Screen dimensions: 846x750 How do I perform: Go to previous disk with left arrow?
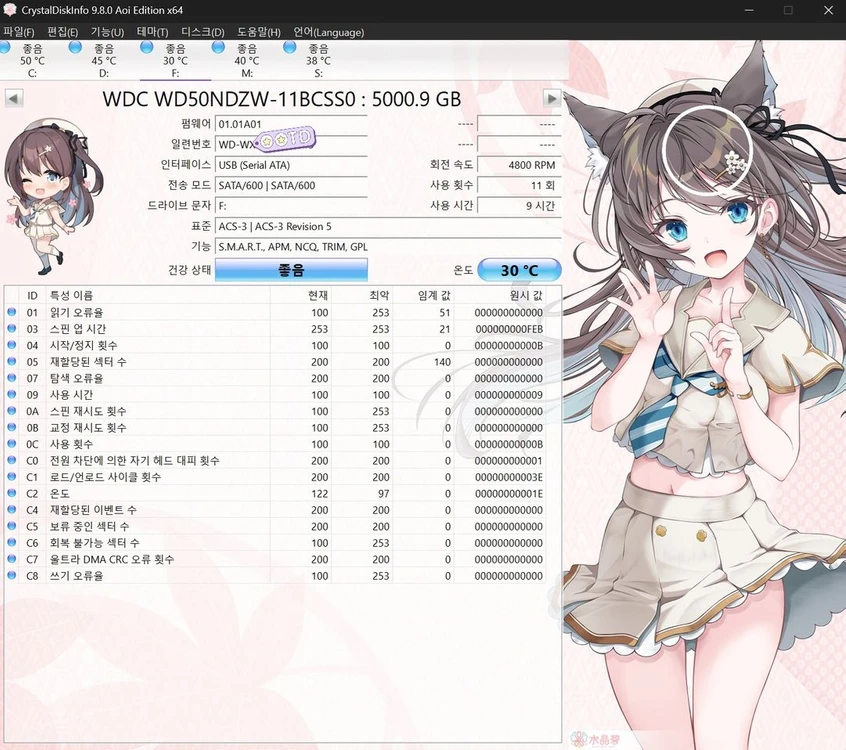coord(13,99)
